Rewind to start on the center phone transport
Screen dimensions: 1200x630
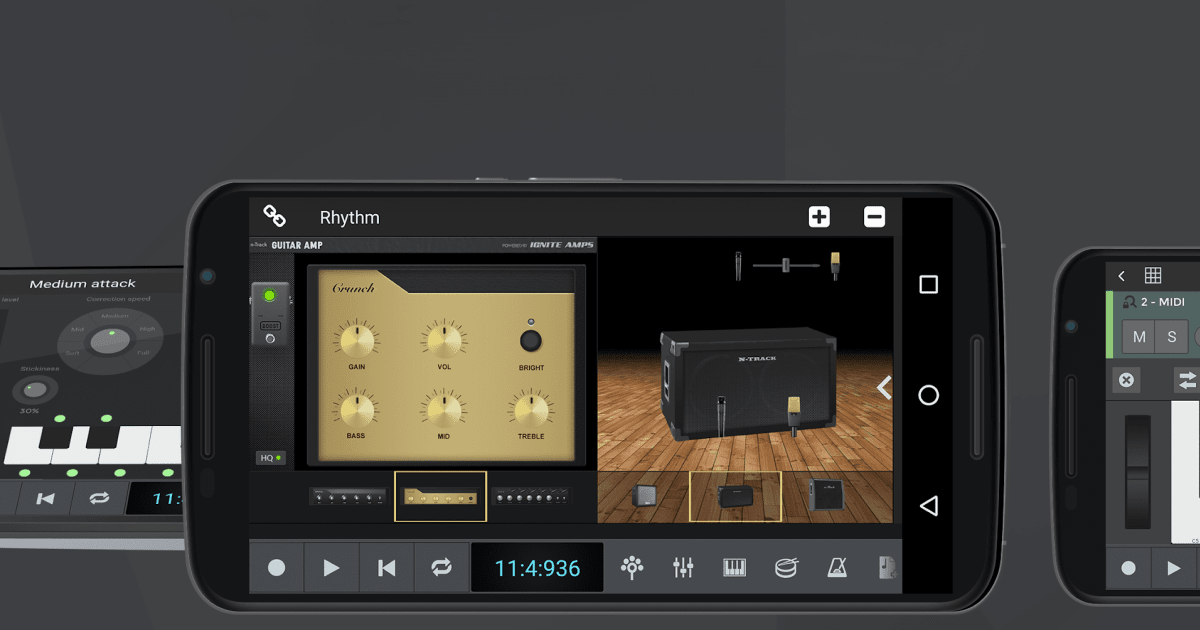pos(386,568)
